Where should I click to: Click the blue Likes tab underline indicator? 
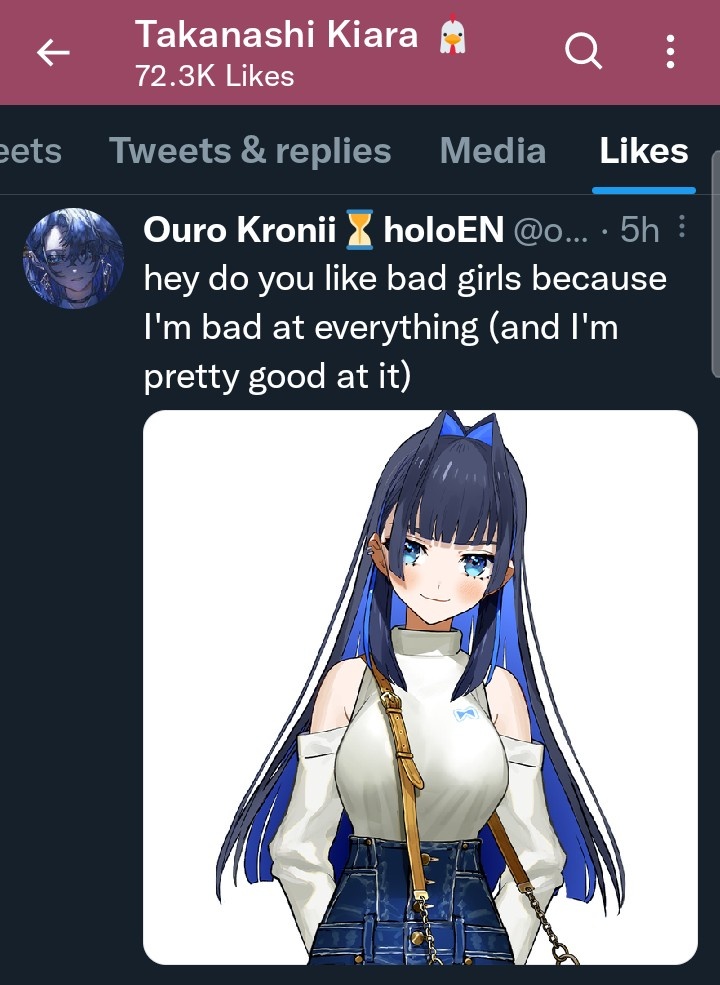(644, 190)
